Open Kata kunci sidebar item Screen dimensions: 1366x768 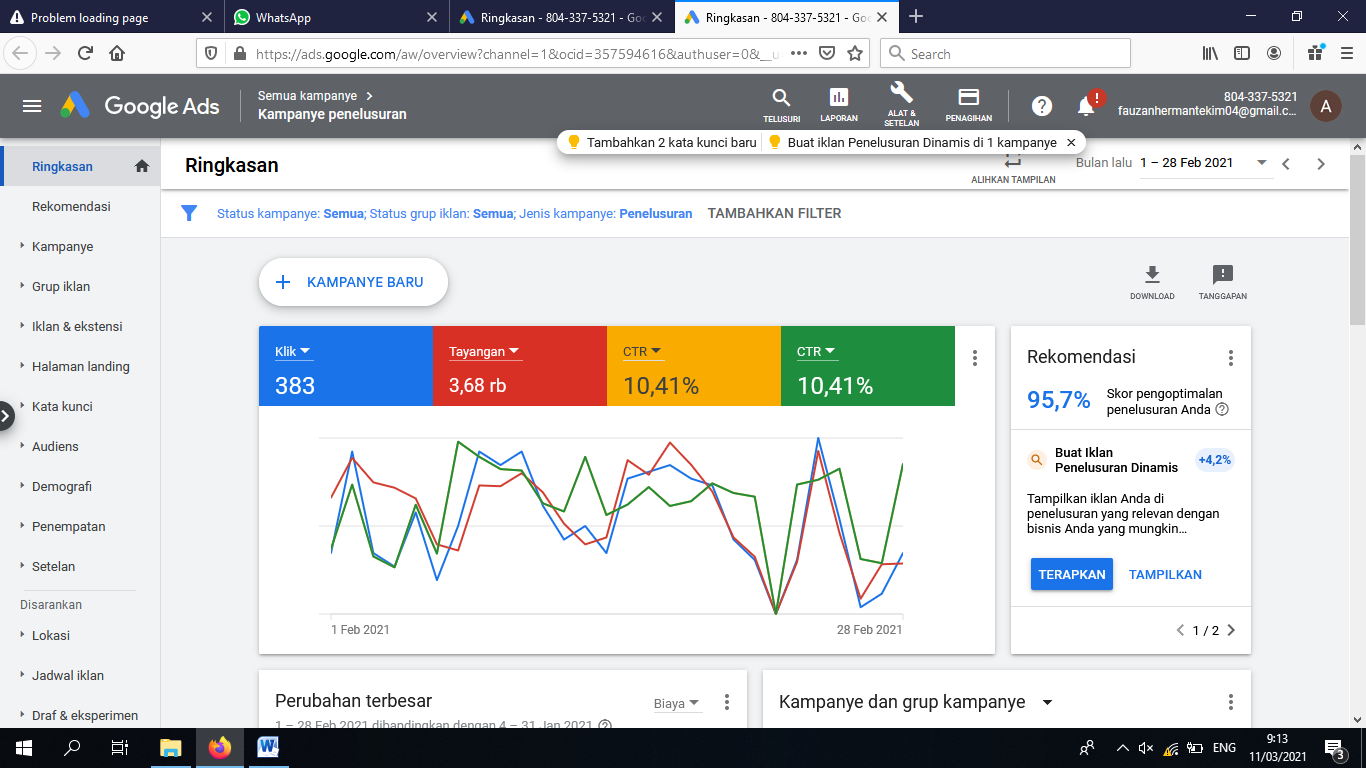[80, 406]
